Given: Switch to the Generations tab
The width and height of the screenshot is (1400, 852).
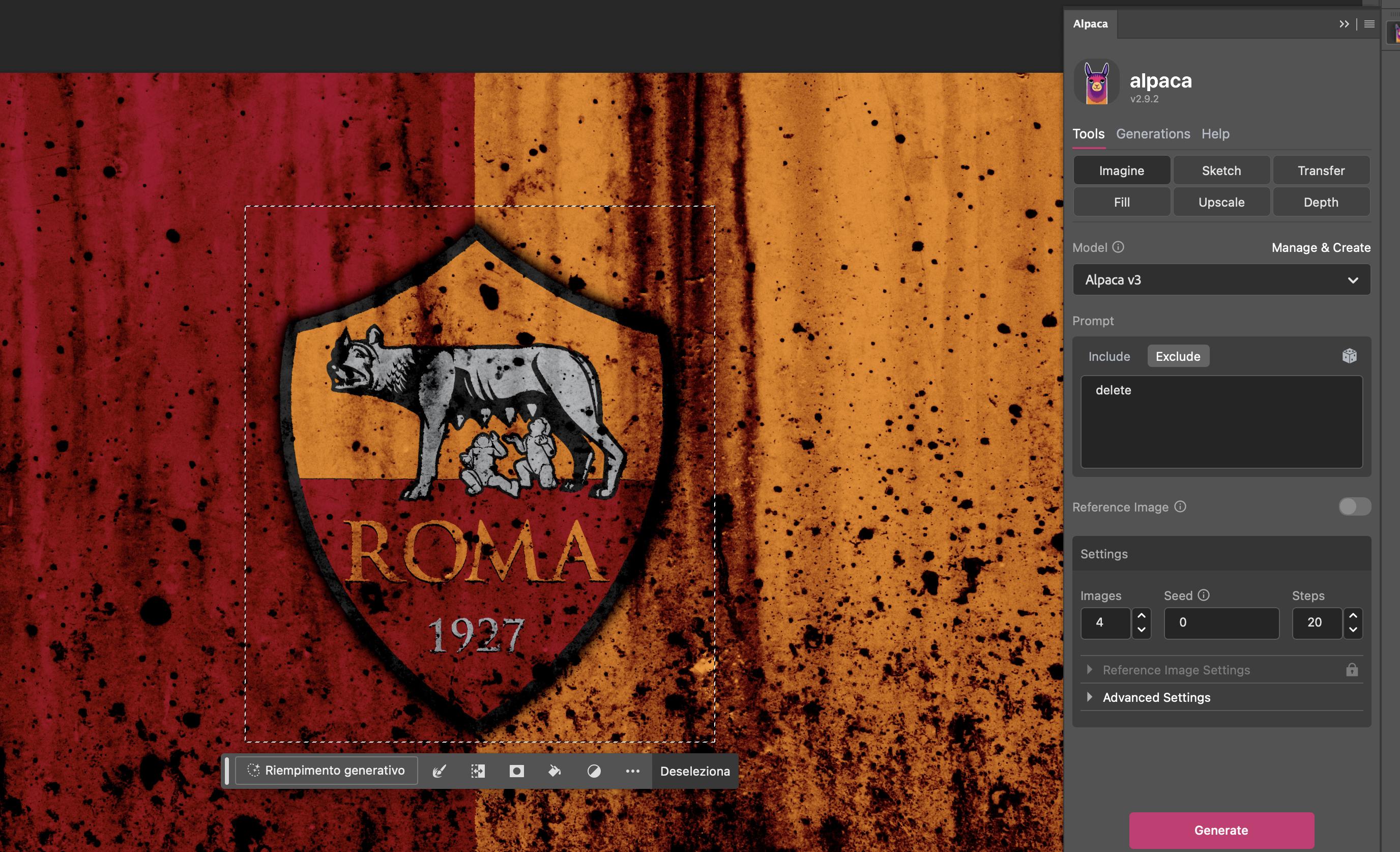Looking at the screenshot, I should pos(1153,133).
